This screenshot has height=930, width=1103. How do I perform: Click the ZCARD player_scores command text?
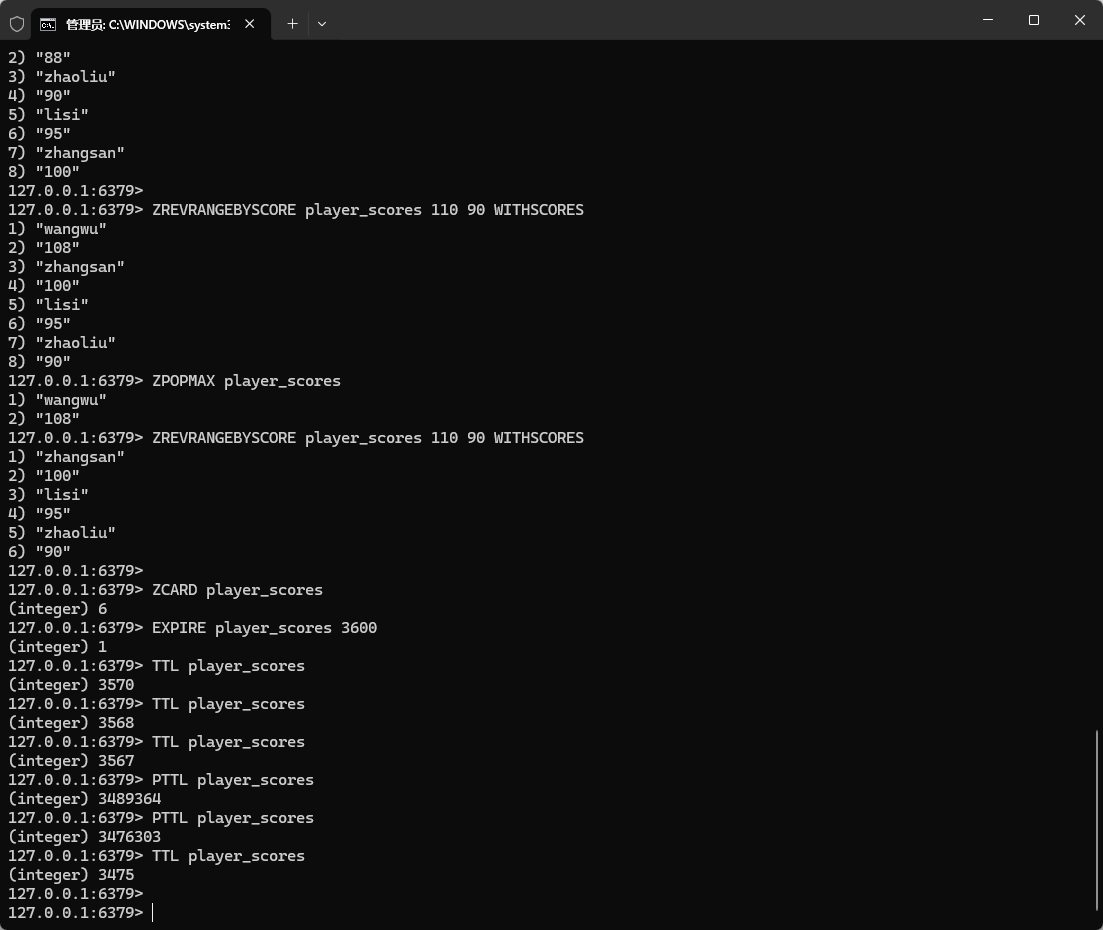(237, 590)
